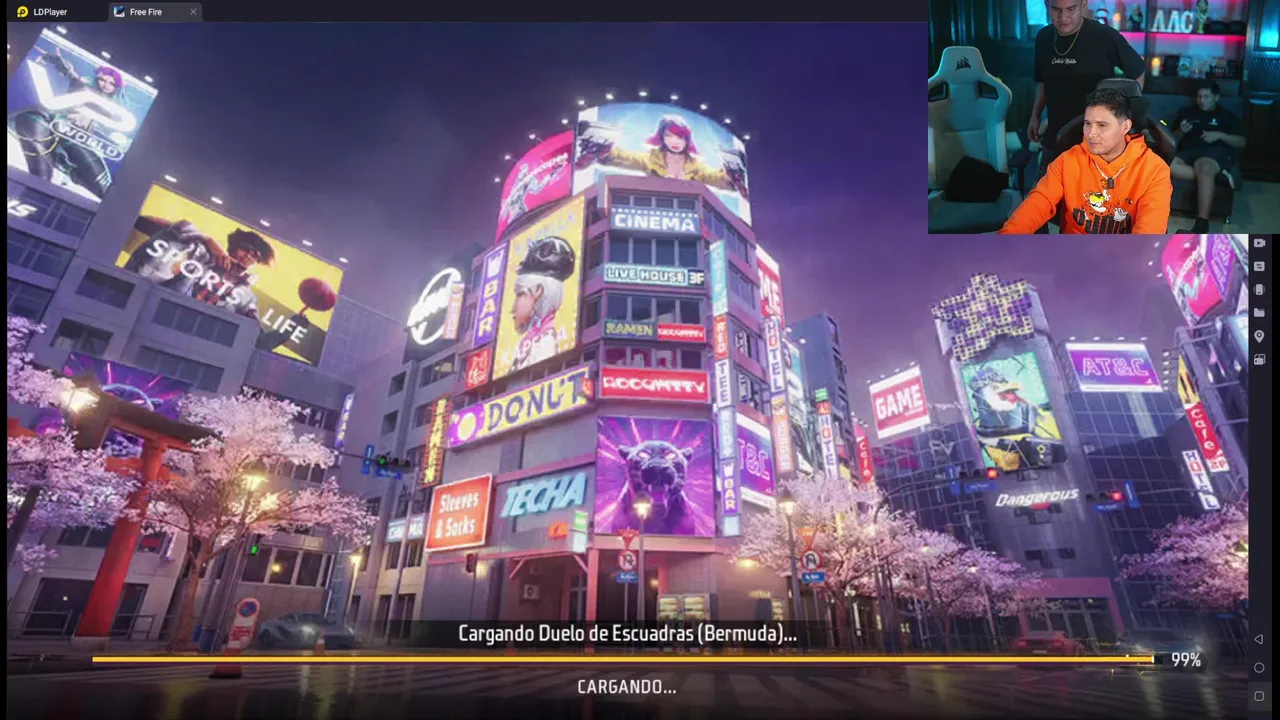Viewport: 1280px width, 720px height.
Task: Click the 99% loading percentage
Action: (x=1186, y=660)
